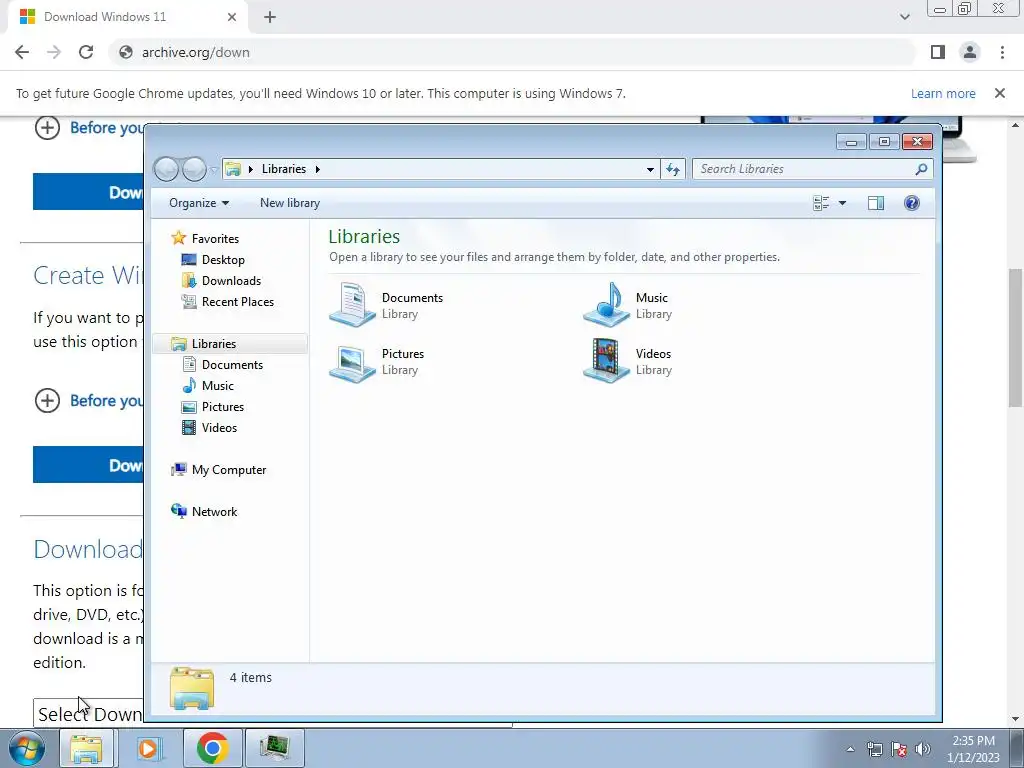1024x768 pixels.
Task: Click Learn more link in update bar
Action: [943, 93]
